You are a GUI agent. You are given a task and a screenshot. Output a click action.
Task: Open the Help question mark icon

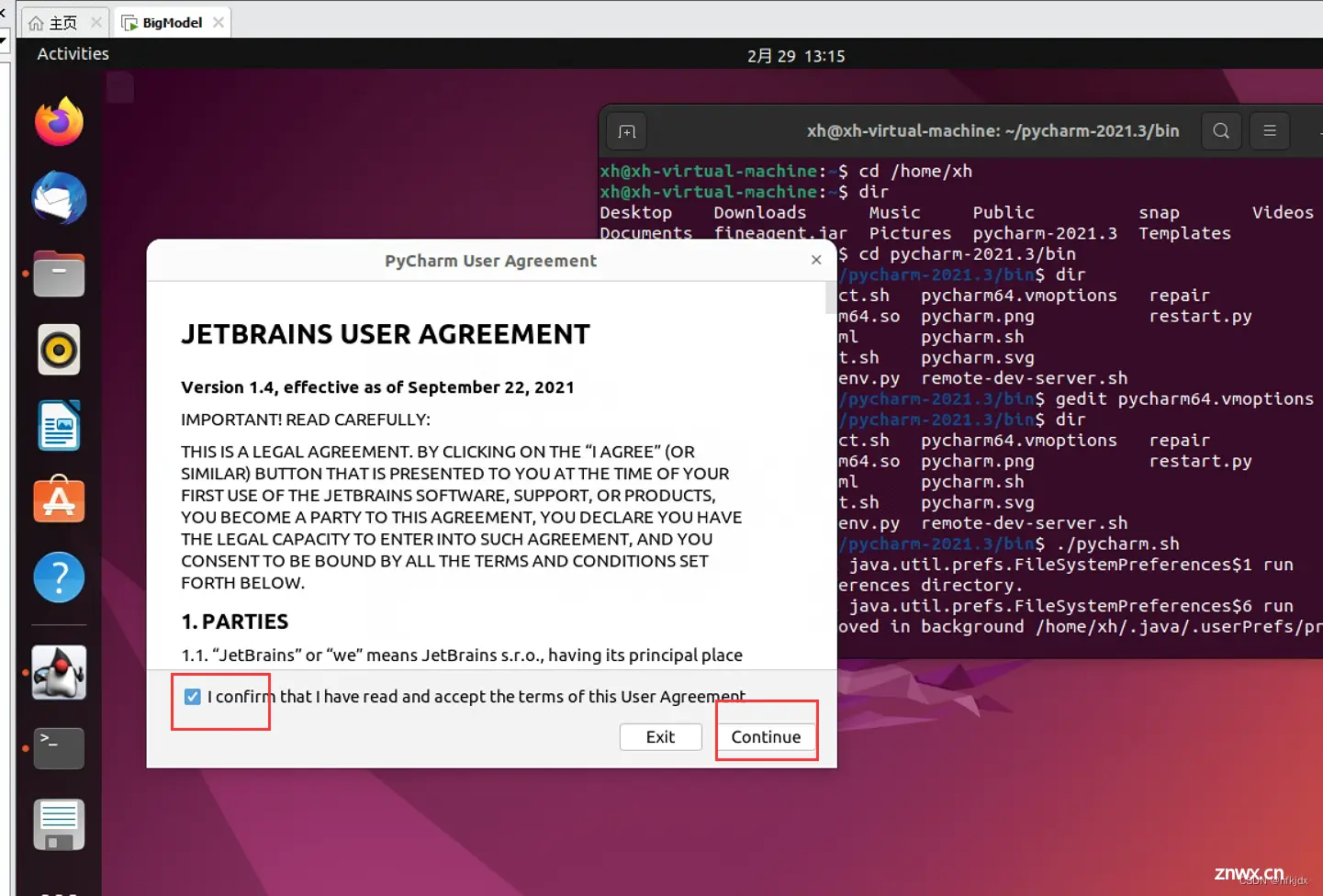tap(59, 577)
